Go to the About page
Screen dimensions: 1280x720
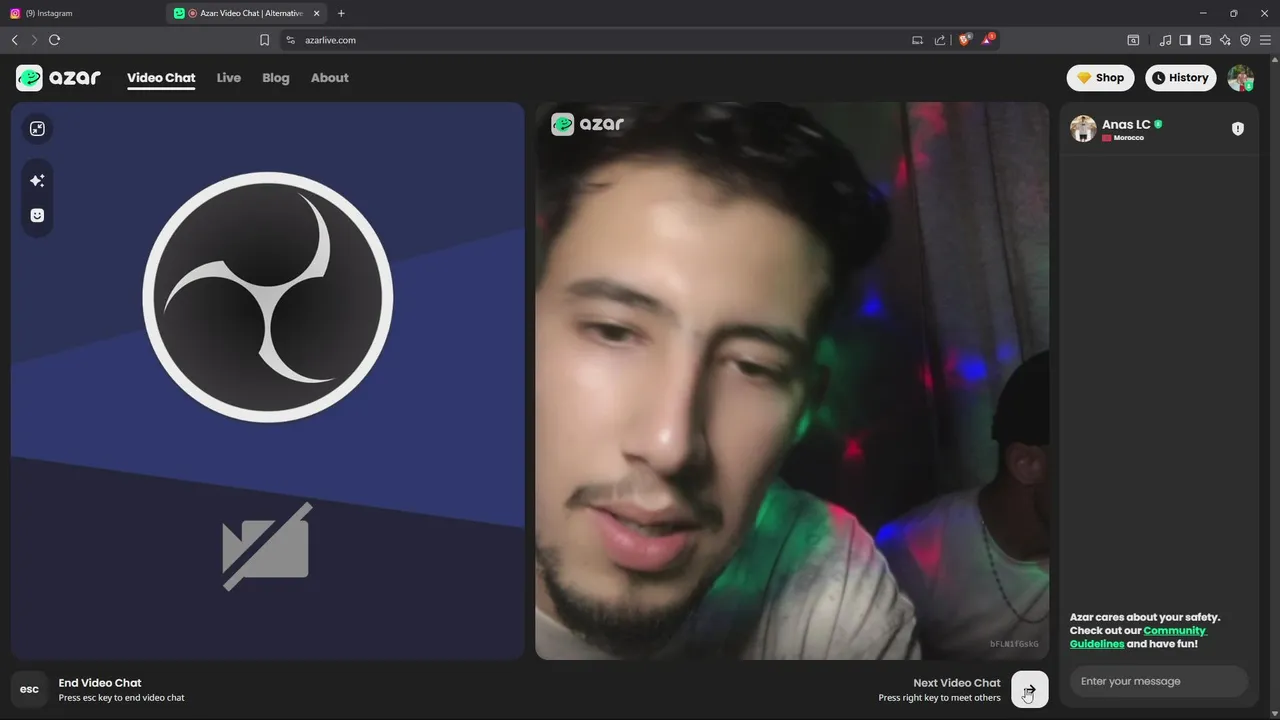[x=330, y=78]
